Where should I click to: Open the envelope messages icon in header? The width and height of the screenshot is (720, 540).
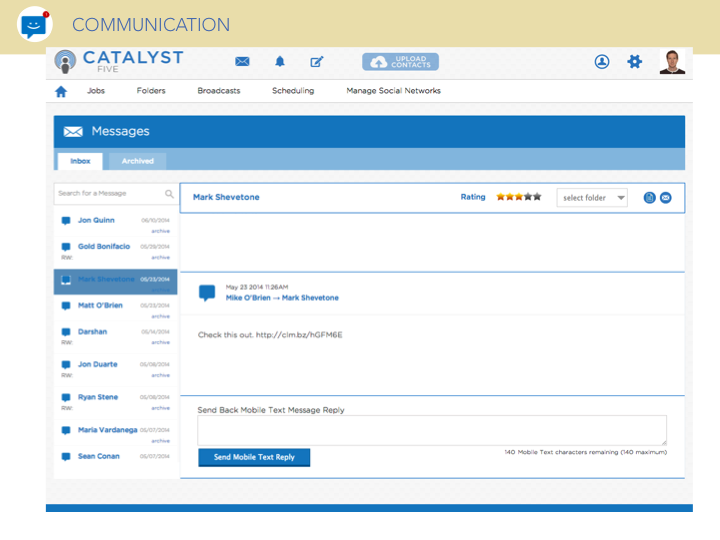tap(242, 62)
